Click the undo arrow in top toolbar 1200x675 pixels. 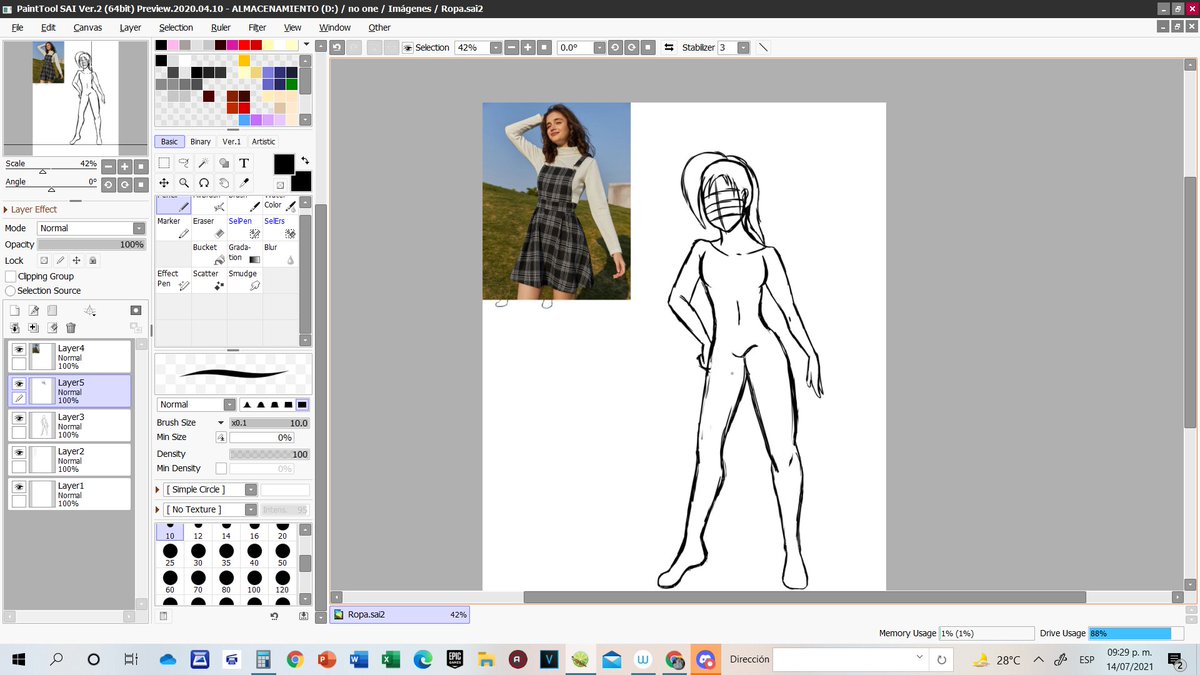pos(338,47)
